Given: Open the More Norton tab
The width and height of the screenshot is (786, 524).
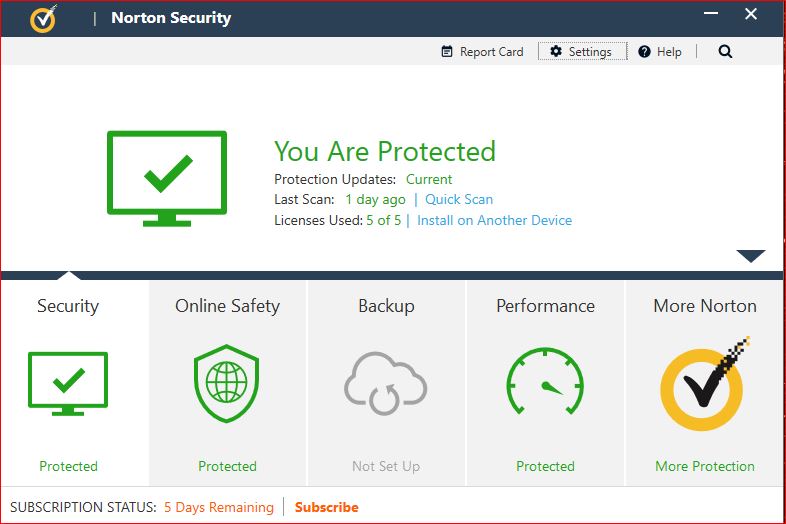Looking at the screenshot, I should 705,306.
